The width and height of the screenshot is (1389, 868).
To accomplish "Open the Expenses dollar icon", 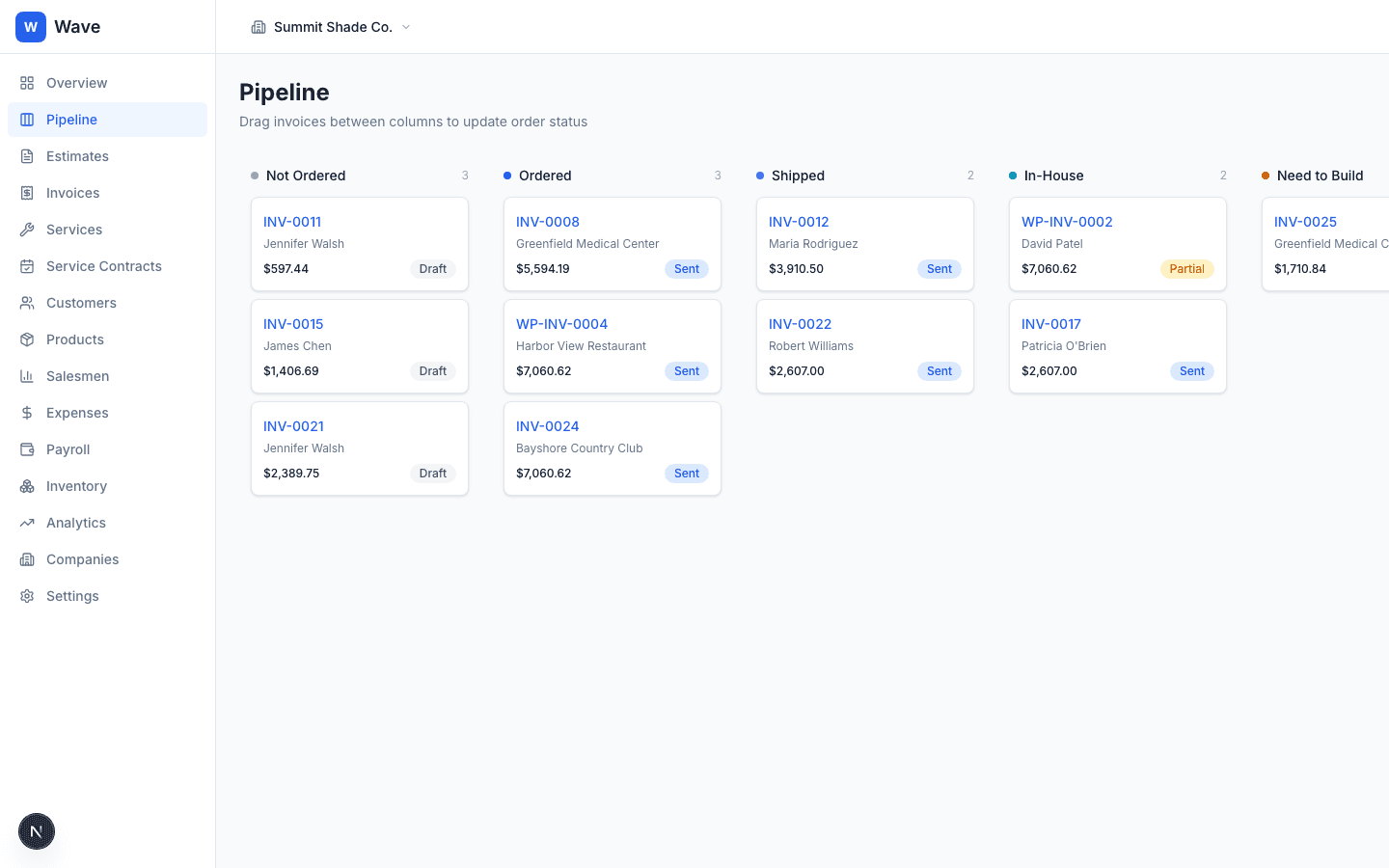I will click(27, 413).
